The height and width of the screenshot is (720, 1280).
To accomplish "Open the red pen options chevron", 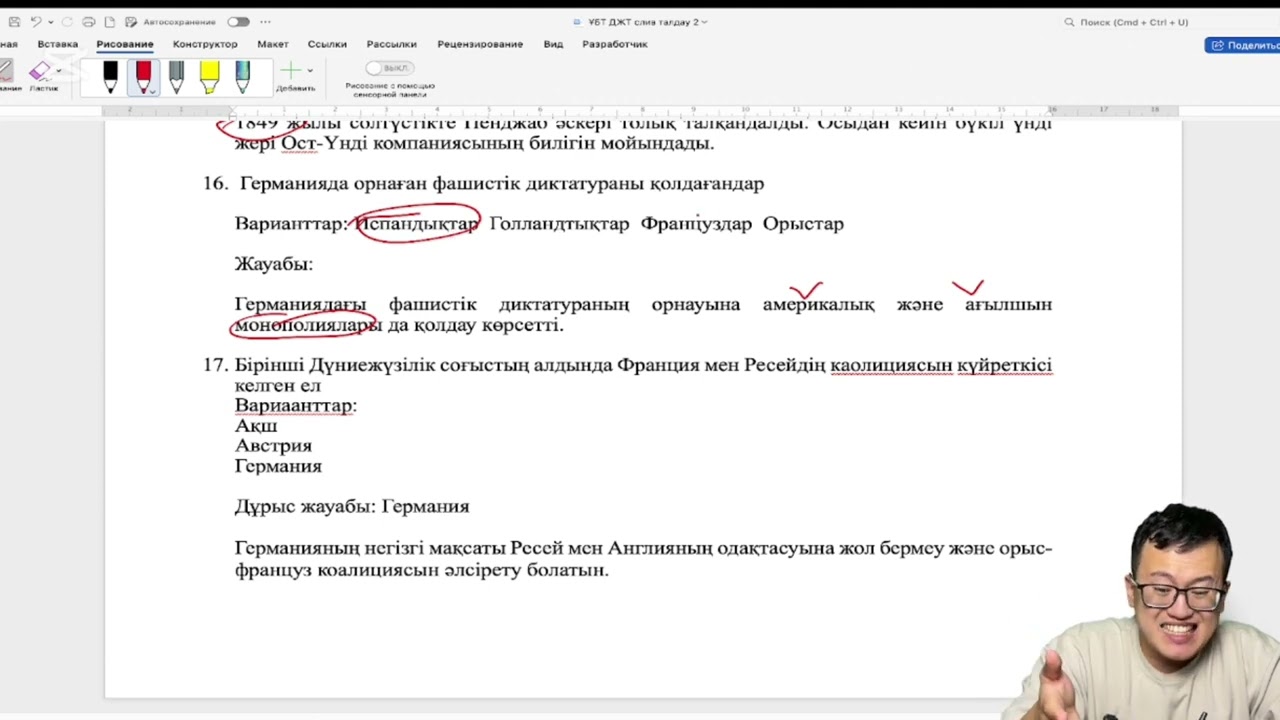I will click(153, 91).
